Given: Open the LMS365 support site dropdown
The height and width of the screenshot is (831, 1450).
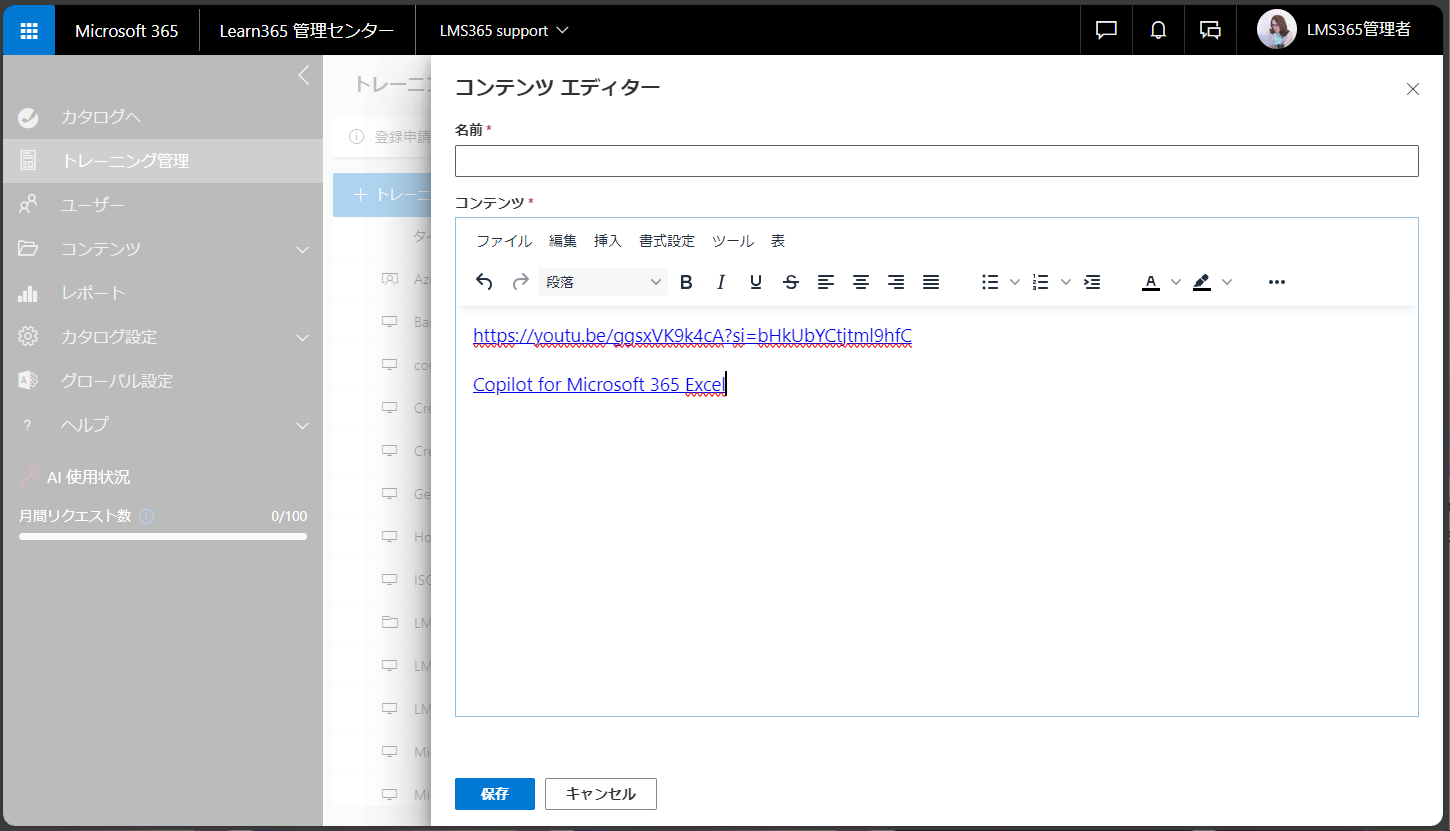Looking at the screenshot, I should pos(504,30).
